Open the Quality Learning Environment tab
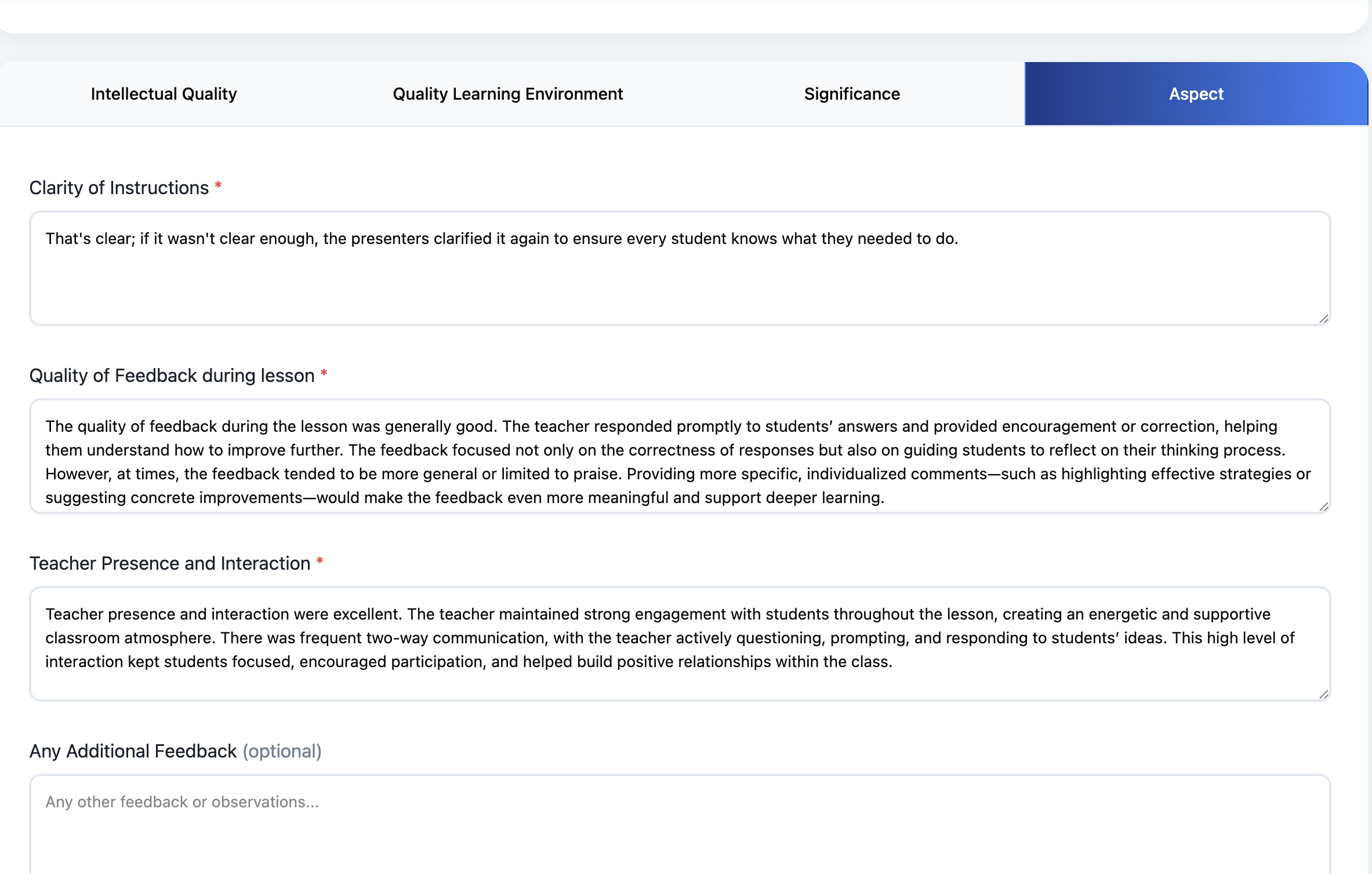The height and width of the screenshot is (874, 1372). pos(507,94)
